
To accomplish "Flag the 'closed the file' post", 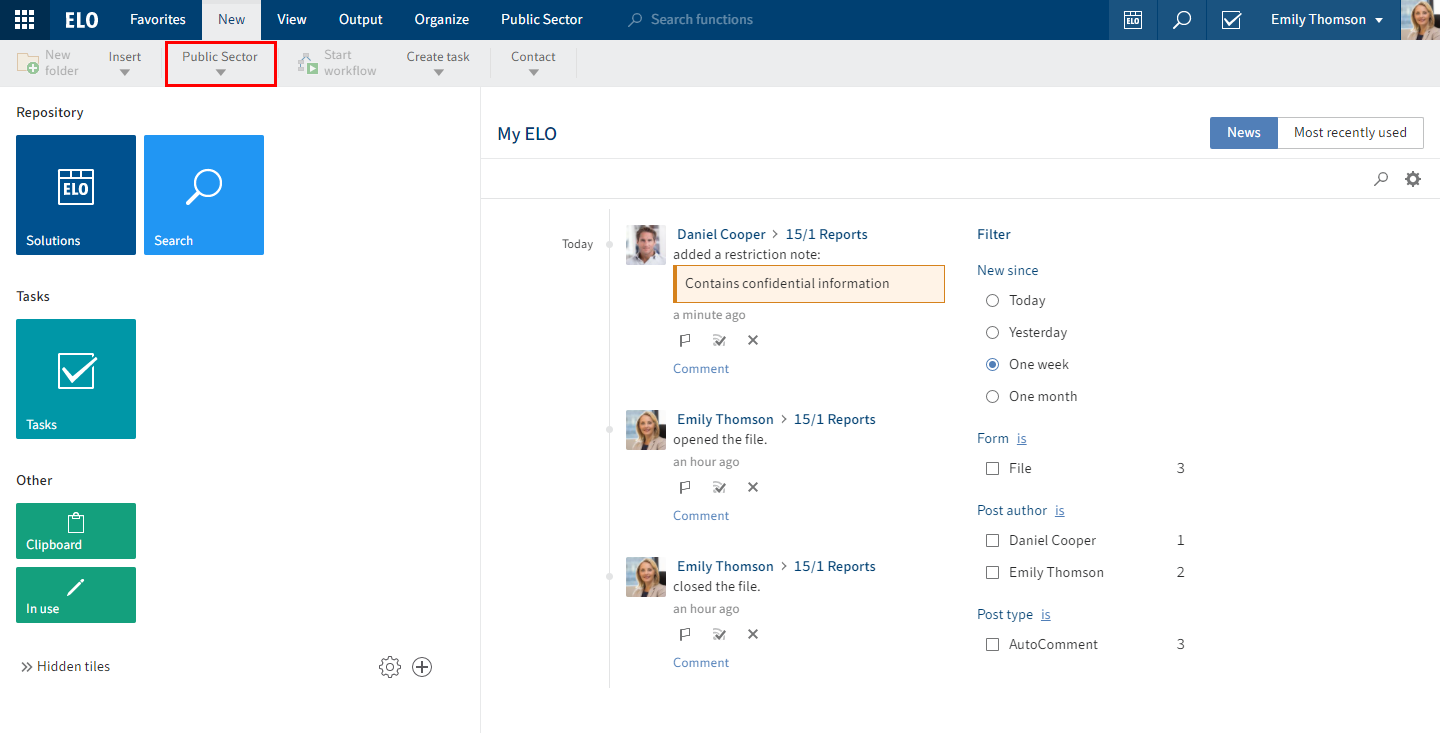I will pos(685,635).
